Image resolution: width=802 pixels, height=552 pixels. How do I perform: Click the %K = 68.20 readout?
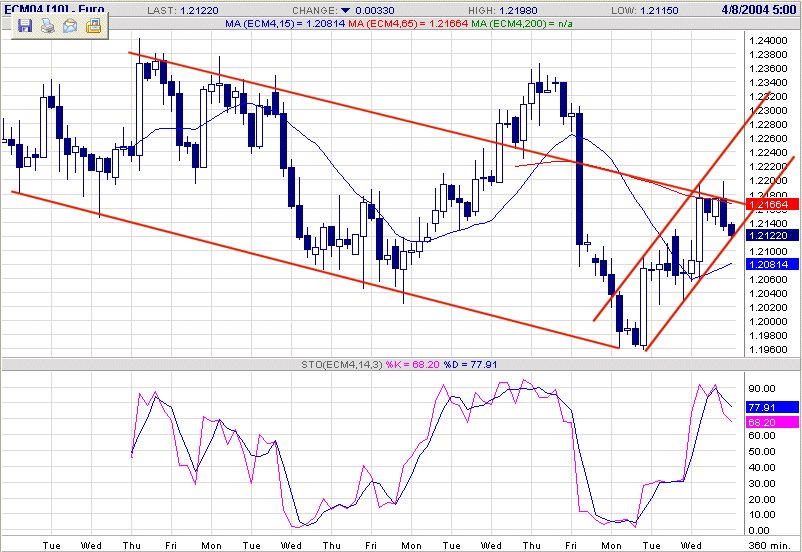click(412, 365)
